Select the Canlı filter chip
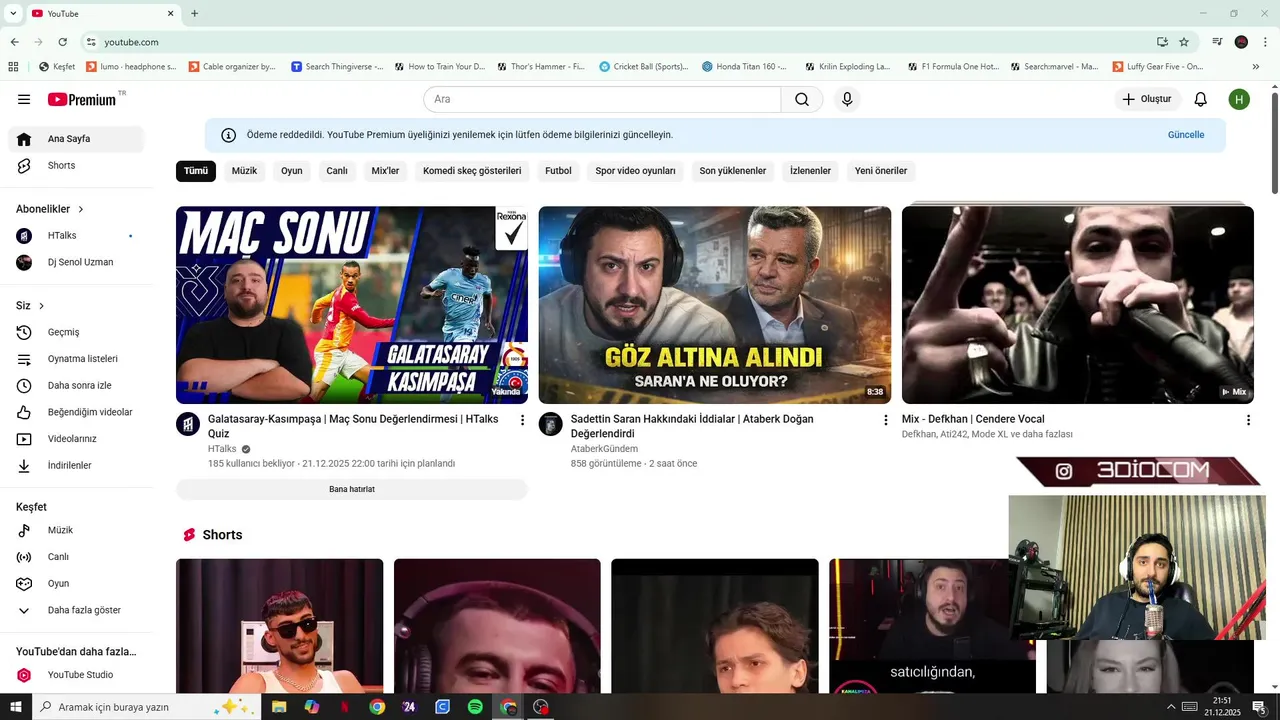1280x720 pixels. tap(337, 171)
